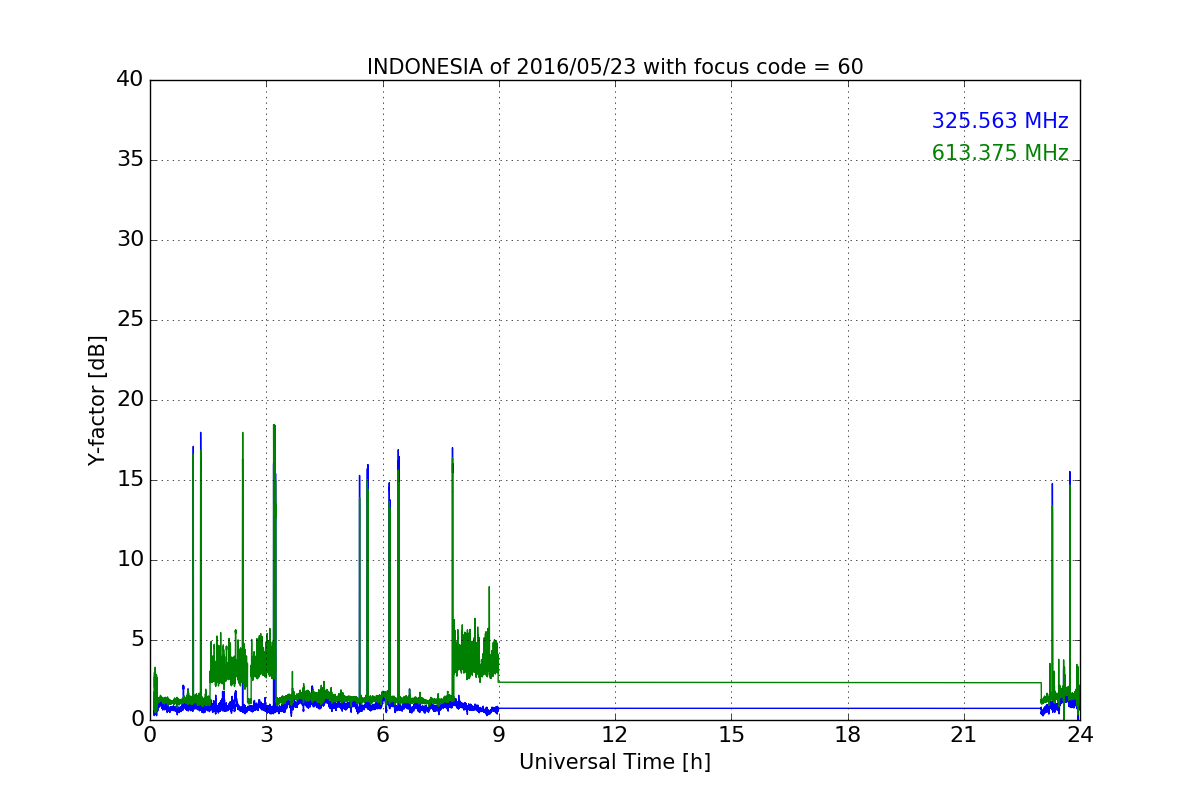The width and height of the screenshot is (1200, 800).
Task: Click the y-axis tick label 35
Action: (129, 160)
